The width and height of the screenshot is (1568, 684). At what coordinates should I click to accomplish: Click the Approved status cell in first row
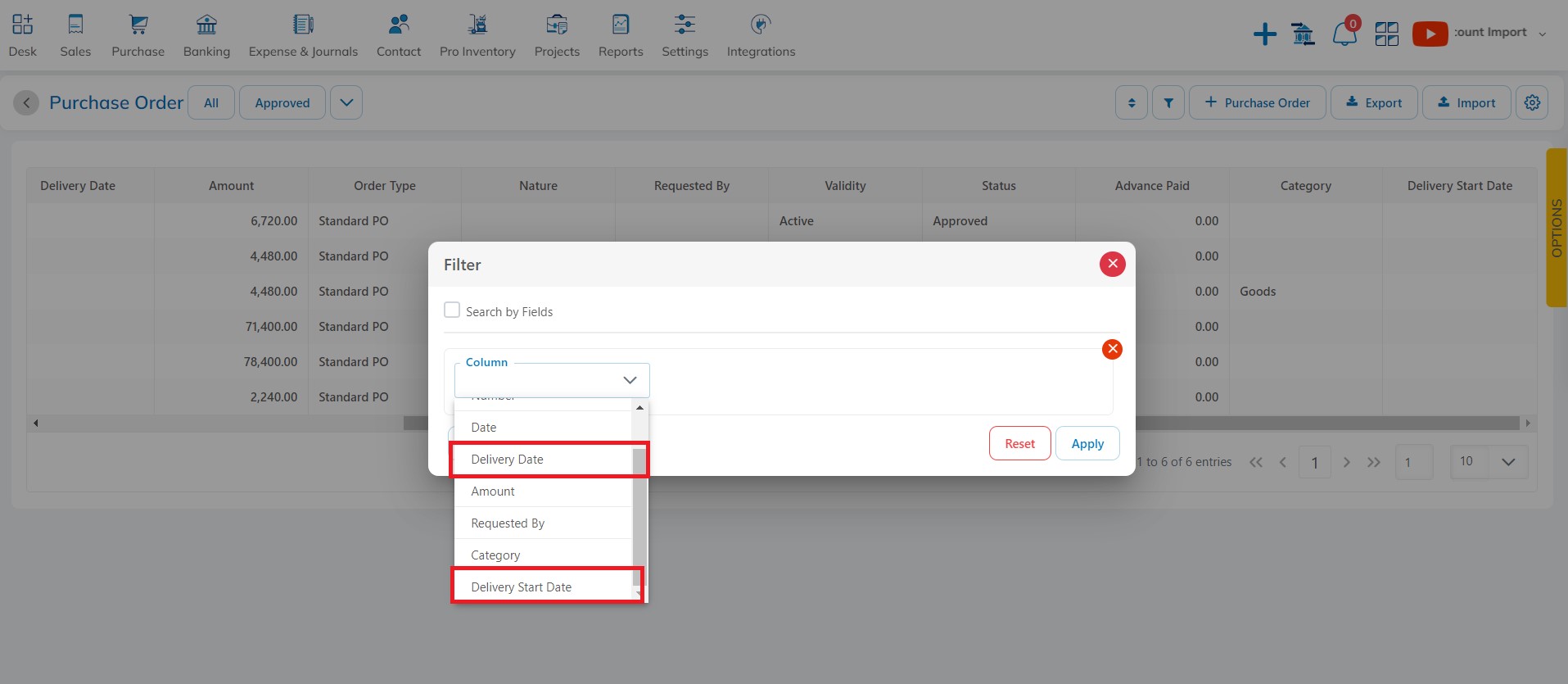click(999, 220)
